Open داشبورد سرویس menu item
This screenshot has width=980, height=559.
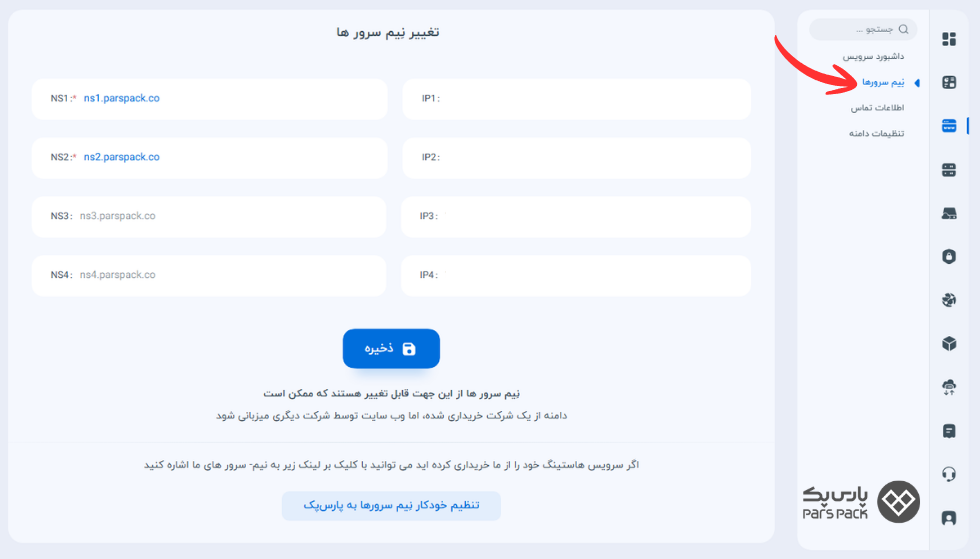[x=873, y=56]
